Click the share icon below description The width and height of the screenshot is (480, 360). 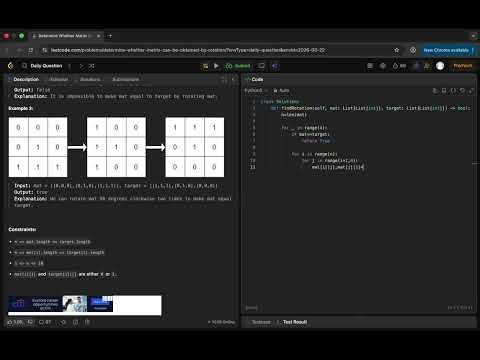coord(76,322)
